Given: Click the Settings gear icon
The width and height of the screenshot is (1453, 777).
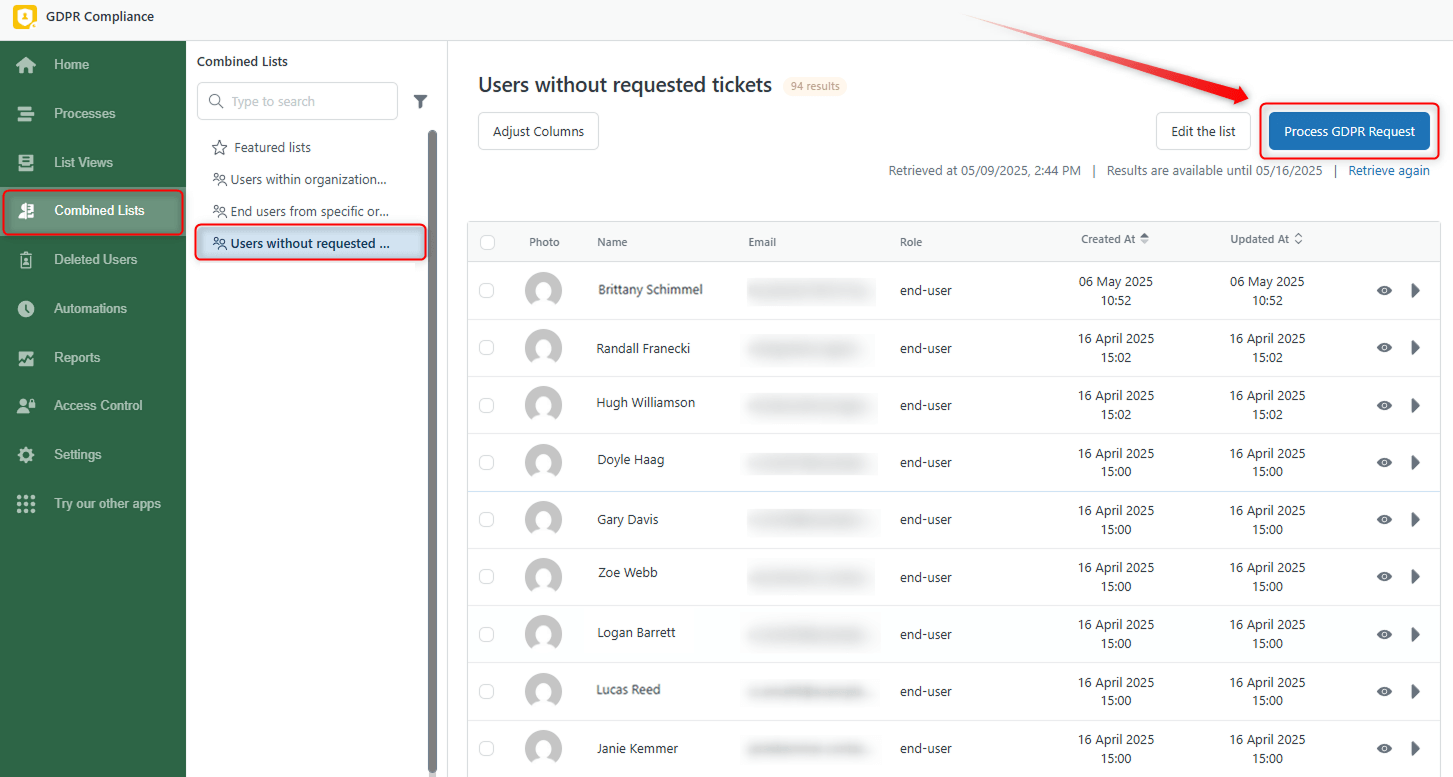Looking at the screenshot, I should (x=26, y=455).
